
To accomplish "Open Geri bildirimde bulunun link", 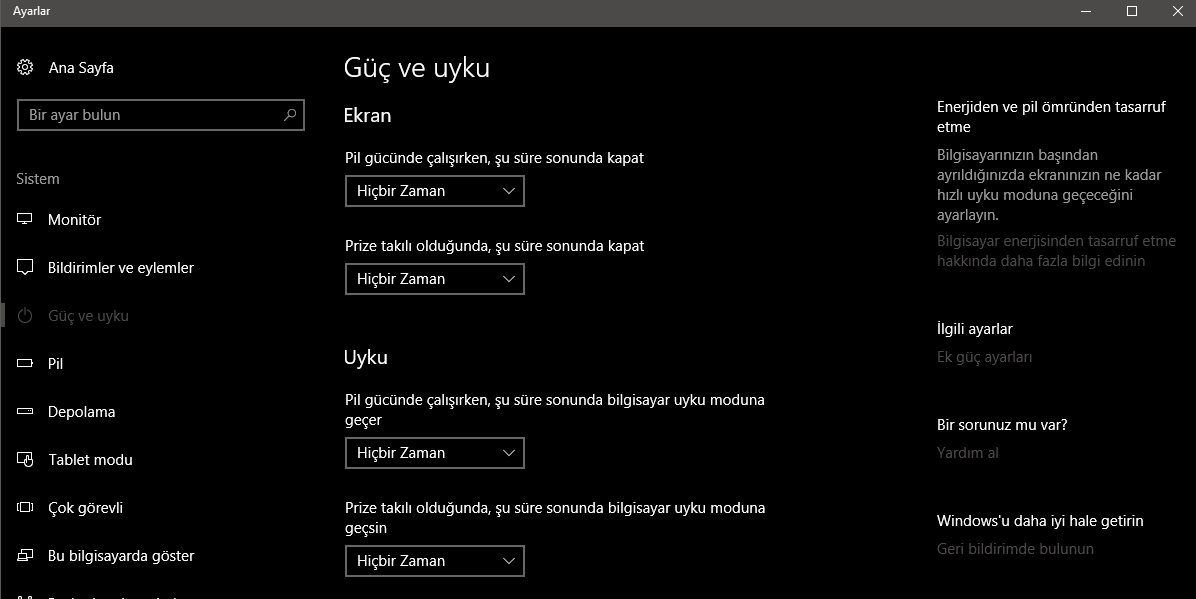I will click(x=1015, y=549).
